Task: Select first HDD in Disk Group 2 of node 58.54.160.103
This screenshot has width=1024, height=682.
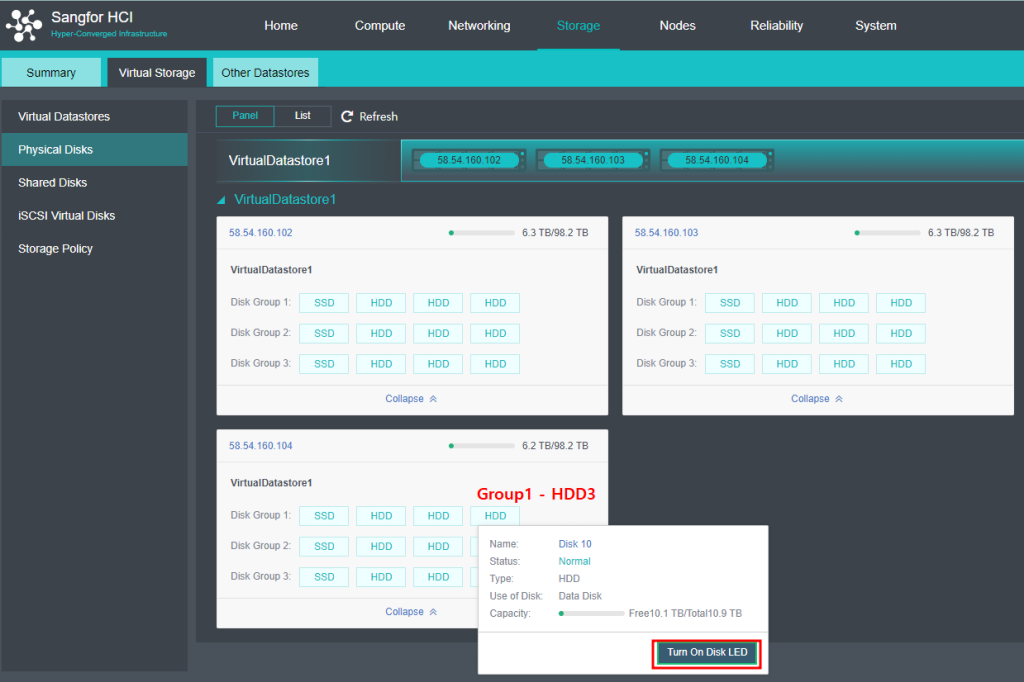Action: tap(787, 333)
